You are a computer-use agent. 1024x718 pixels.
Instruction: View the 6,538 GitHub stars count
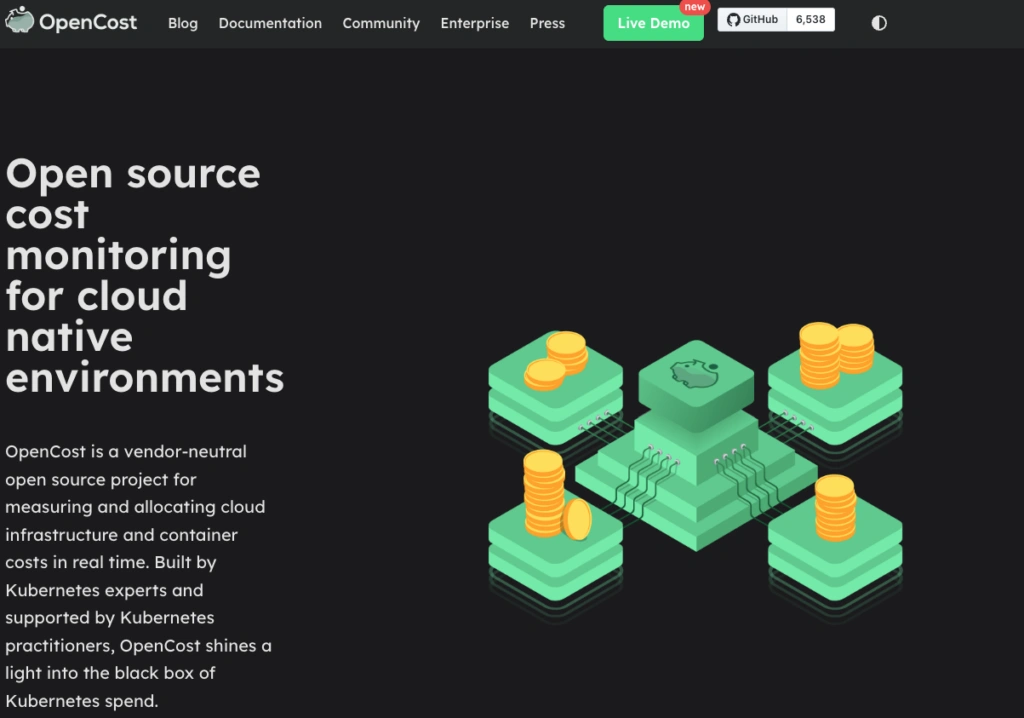point(810,20)
